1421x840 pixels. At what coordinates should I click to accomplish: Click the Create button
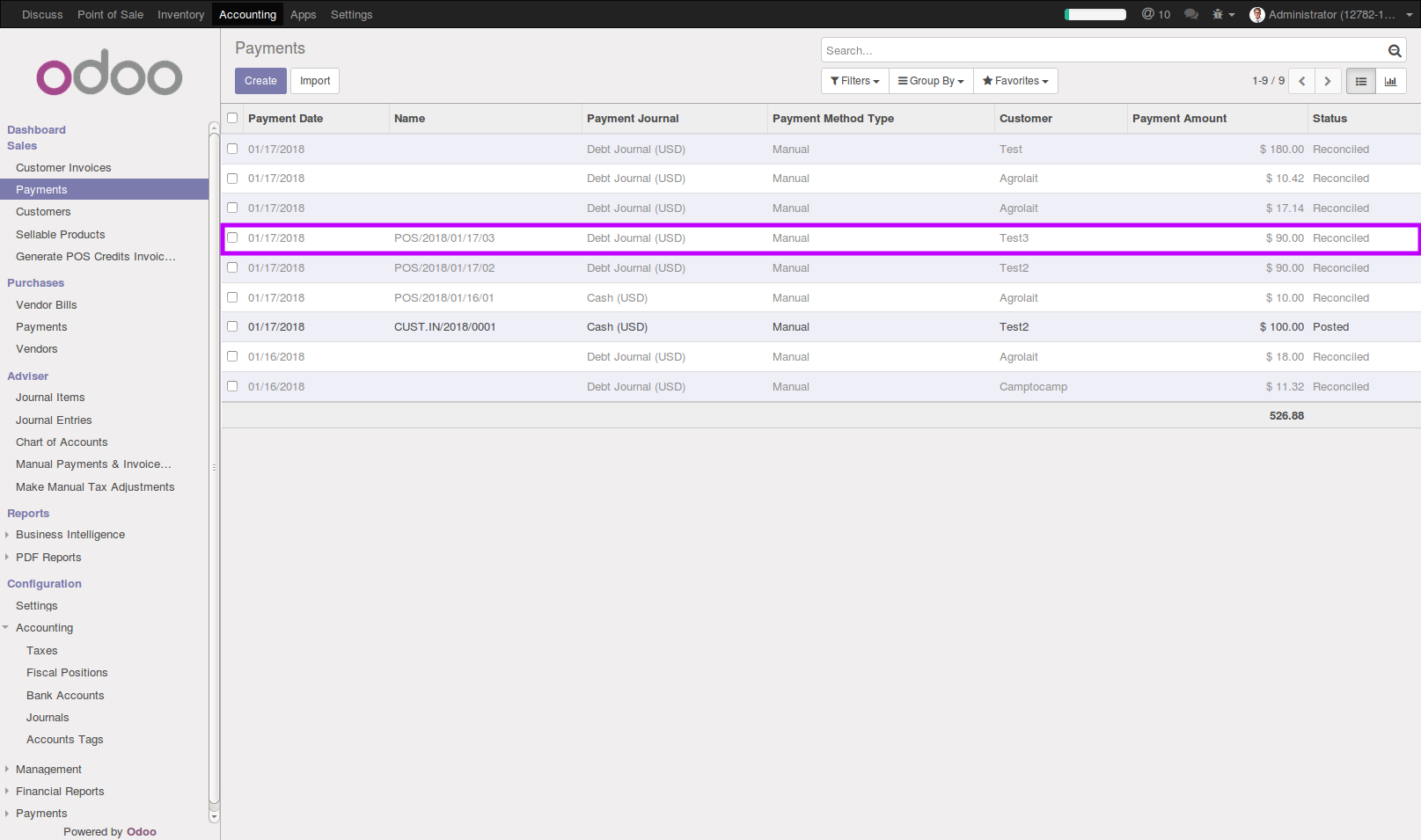(260, 80)
